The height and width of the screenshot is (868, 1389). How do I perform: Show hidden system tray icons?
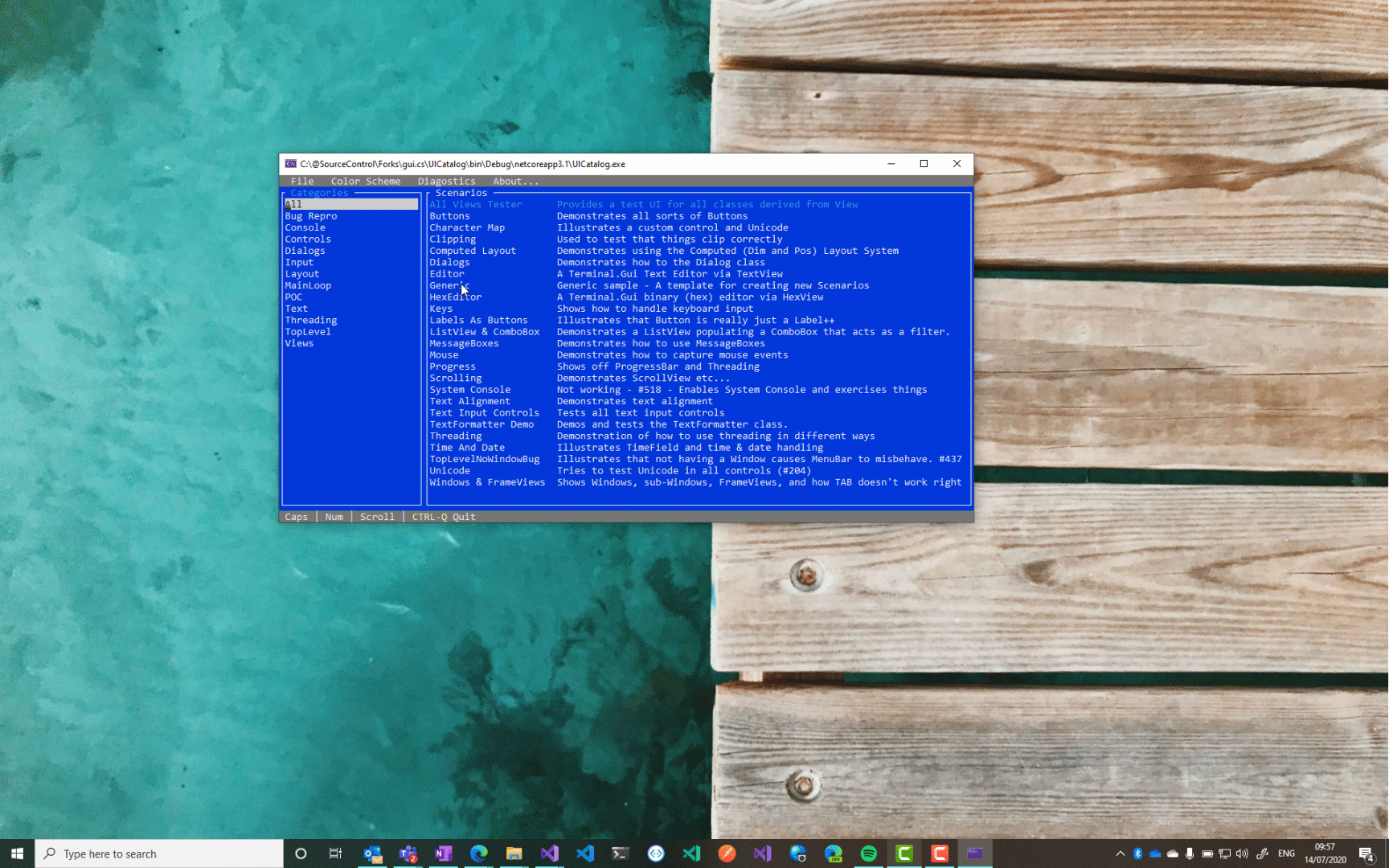point(1120,854)
